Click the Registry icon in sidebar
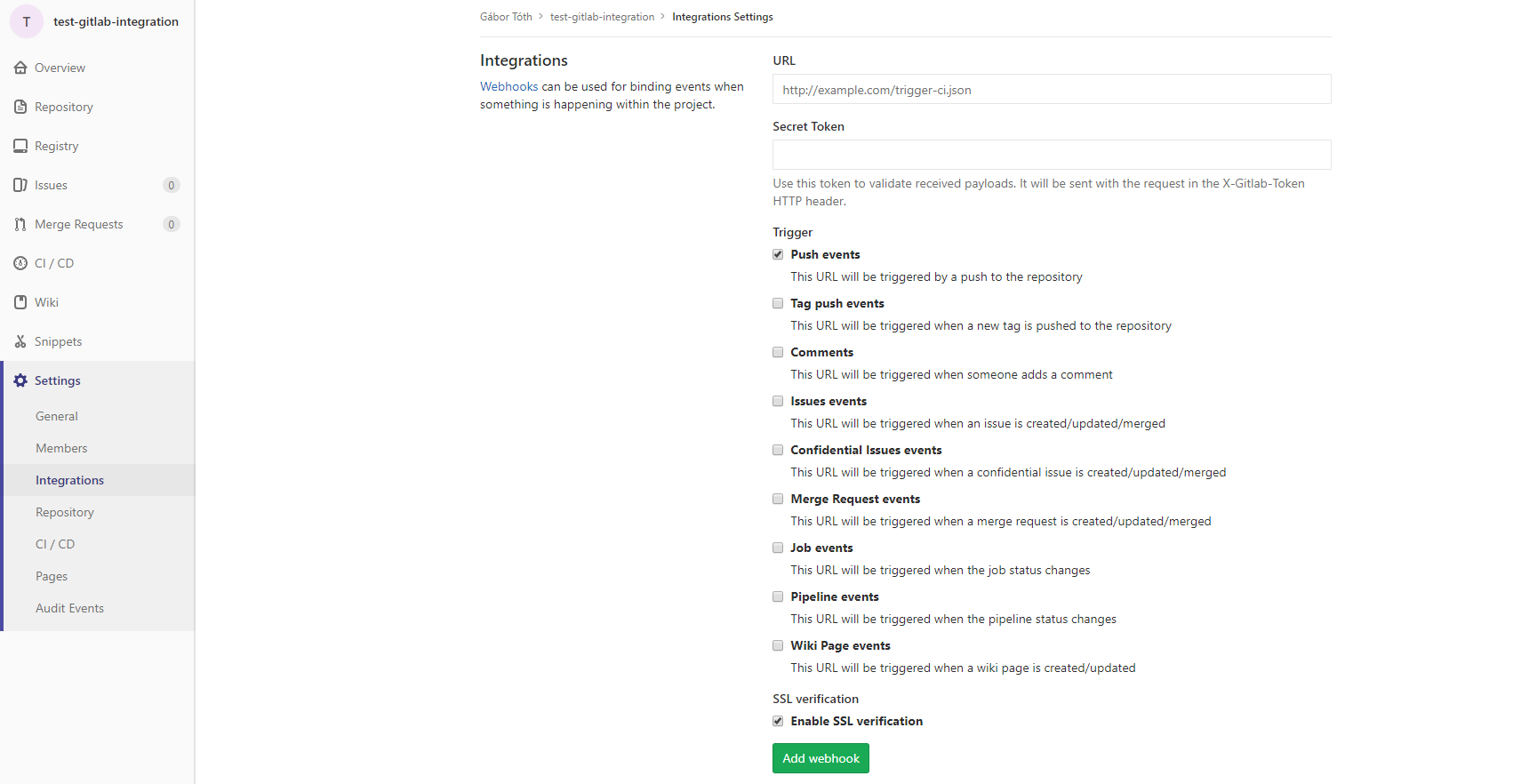This screenshot has height=784, width=1537. (x=20, y=146)
